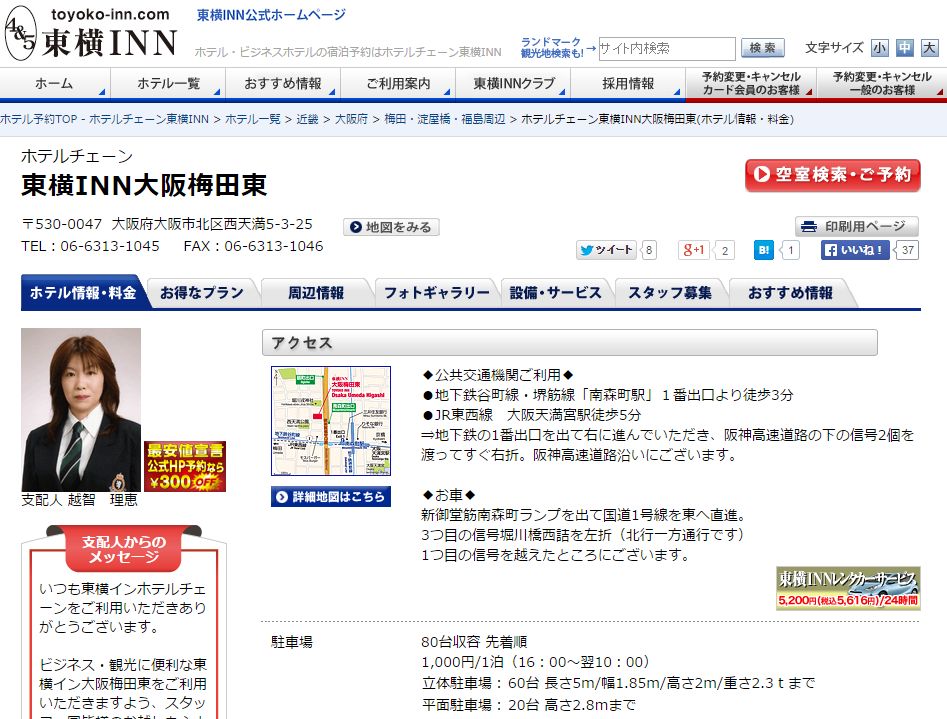This screenshot has width=947, height=719.
Task: Click the Google +1 share button
Action: pyautogui.click(x=693, y=250)
